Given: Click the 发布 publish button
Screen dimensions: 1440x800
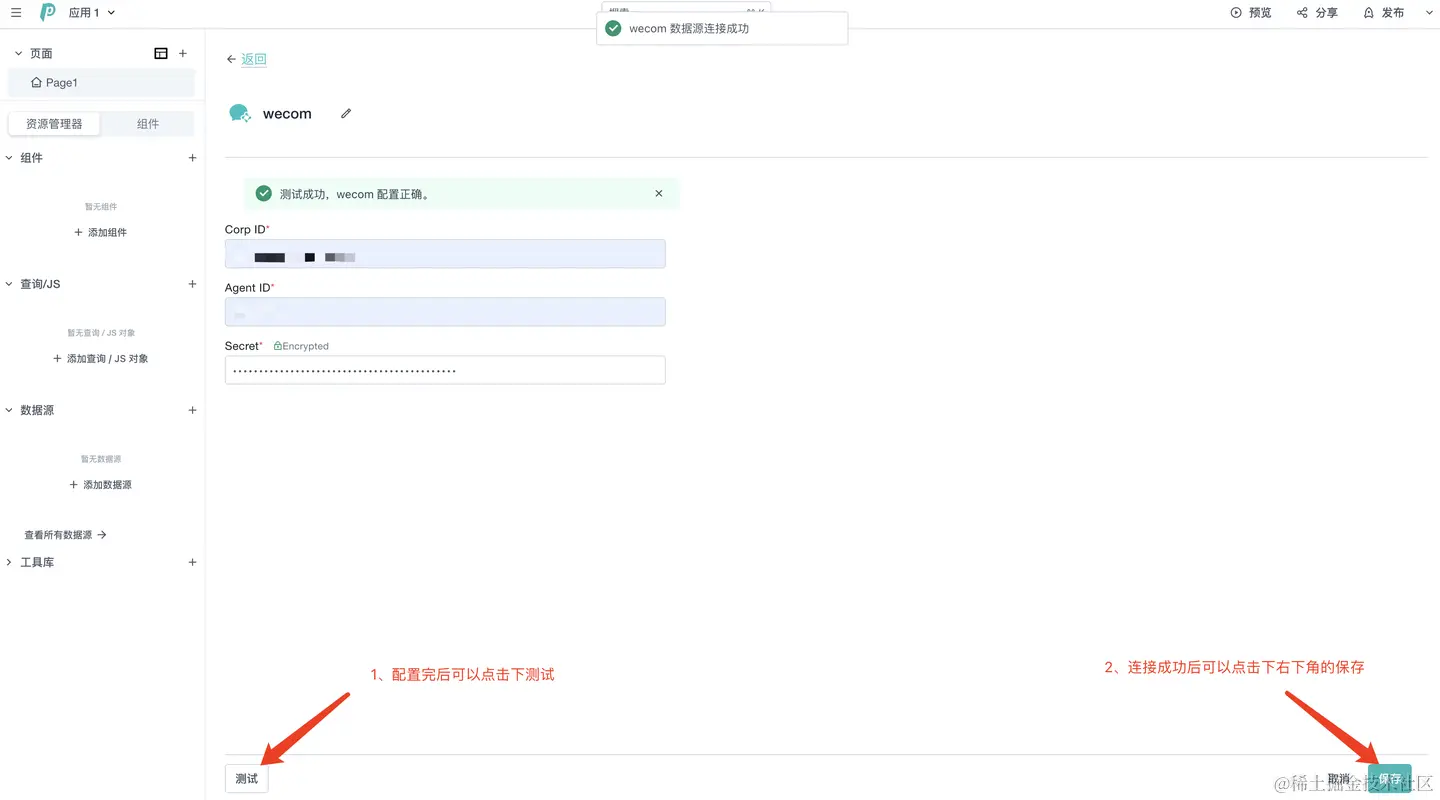Looking at the screenshot, I should [1383, 13].
